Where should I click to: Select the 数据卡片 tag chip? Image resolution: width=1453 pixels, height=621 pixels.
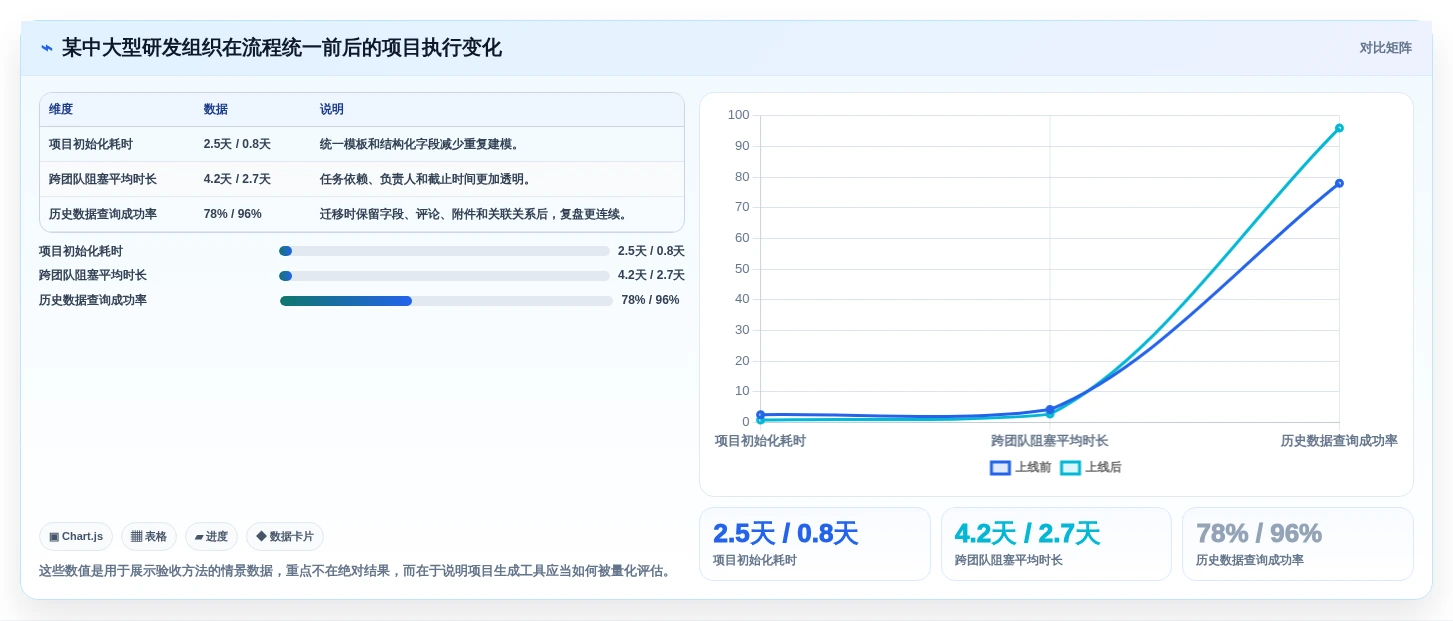285,537
